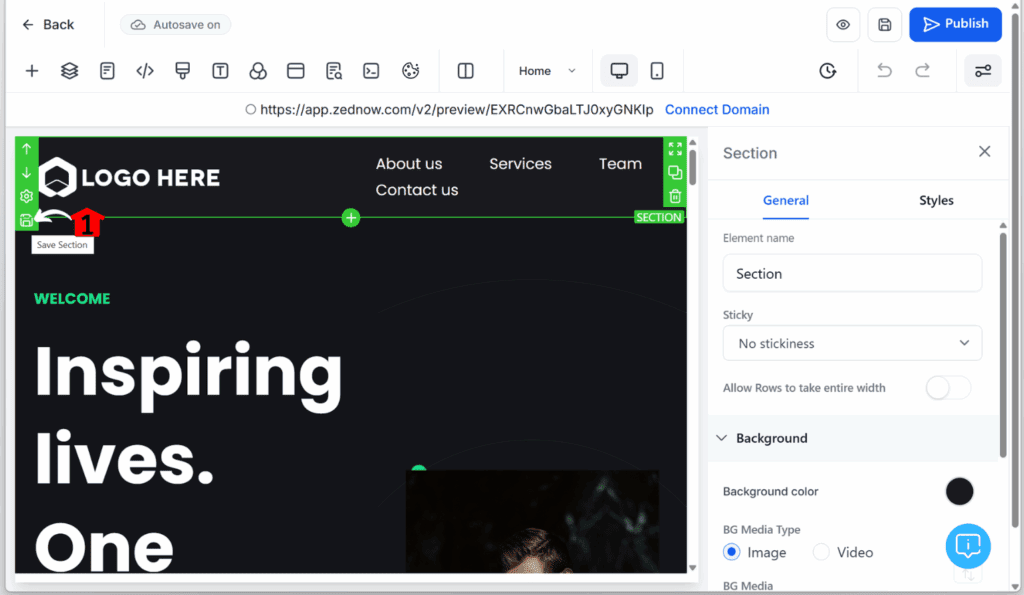This screenshot has height=595, width=1024.
Task: Switch to the General tab
Action: tap(786, 201)
